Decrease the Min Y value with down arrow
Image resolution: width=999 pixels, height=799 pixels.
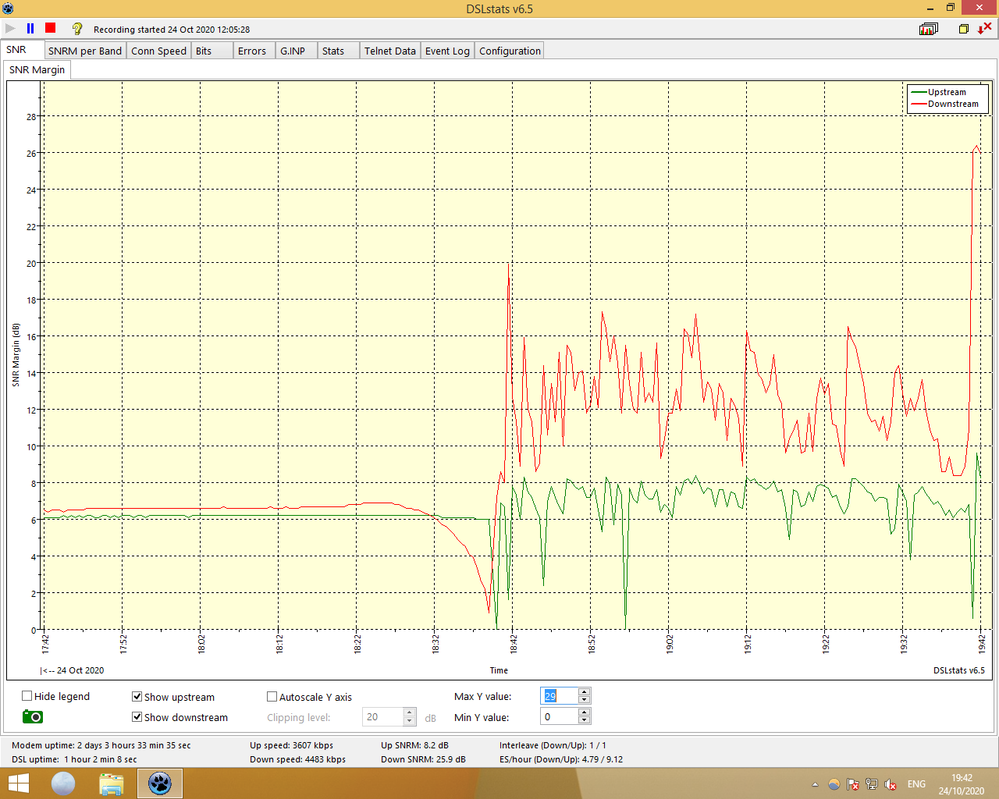[585, 721]
